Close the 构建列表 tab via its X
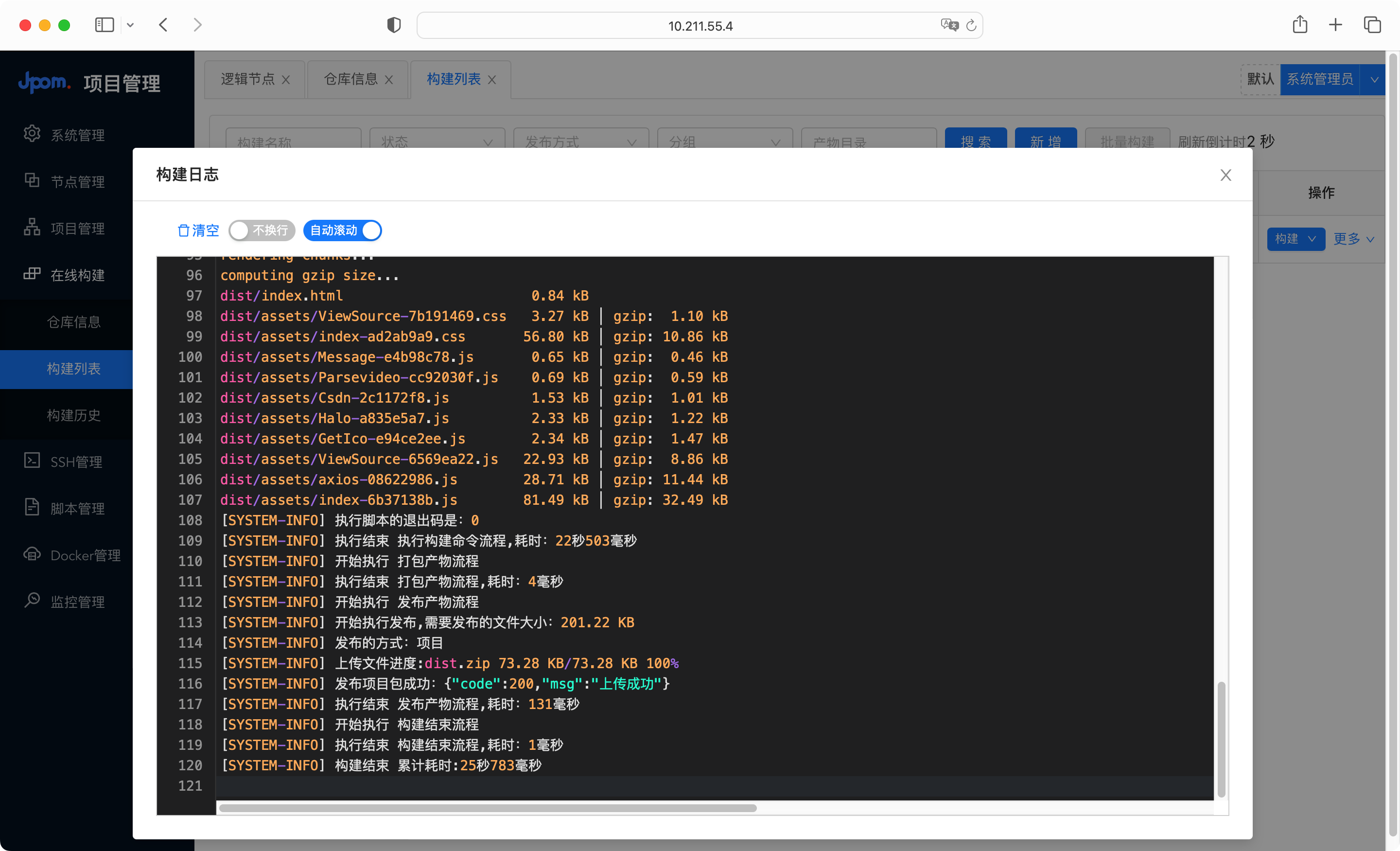This screenshot has height=851, width=1400. click(492, 80)
